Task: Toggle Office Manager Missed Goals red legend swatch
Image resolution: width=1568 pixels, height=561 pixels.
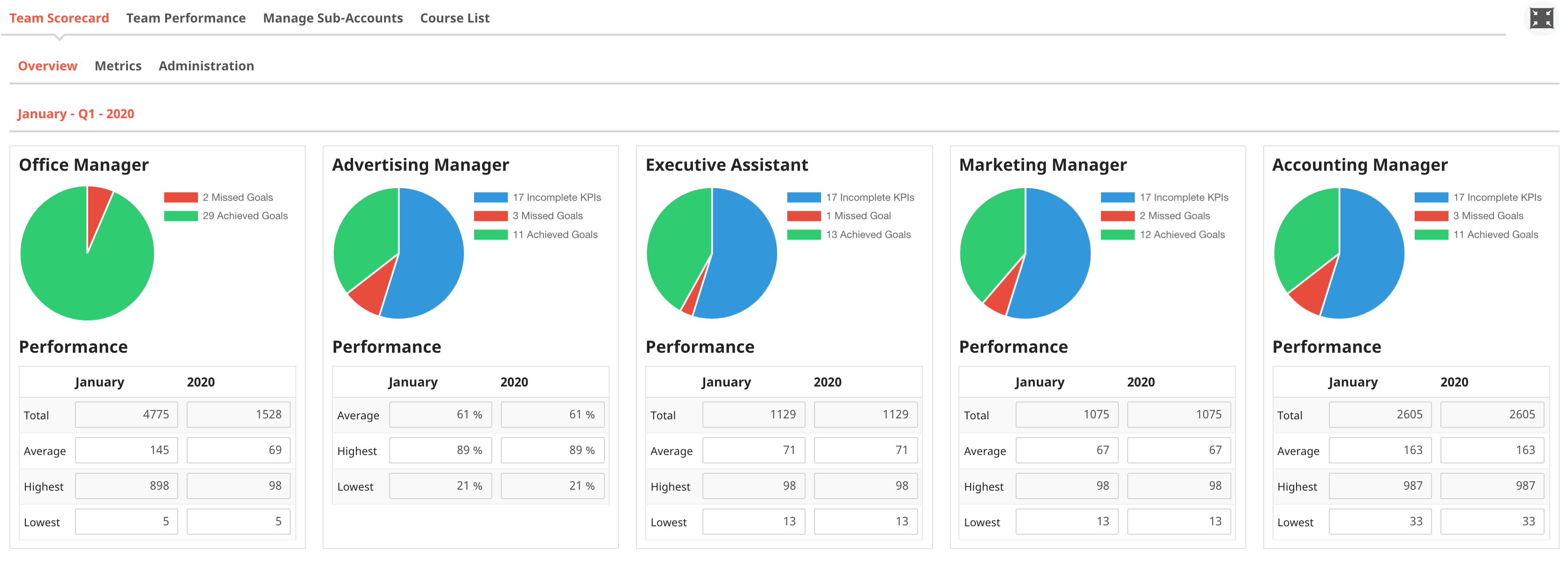Action: point(181,197)
